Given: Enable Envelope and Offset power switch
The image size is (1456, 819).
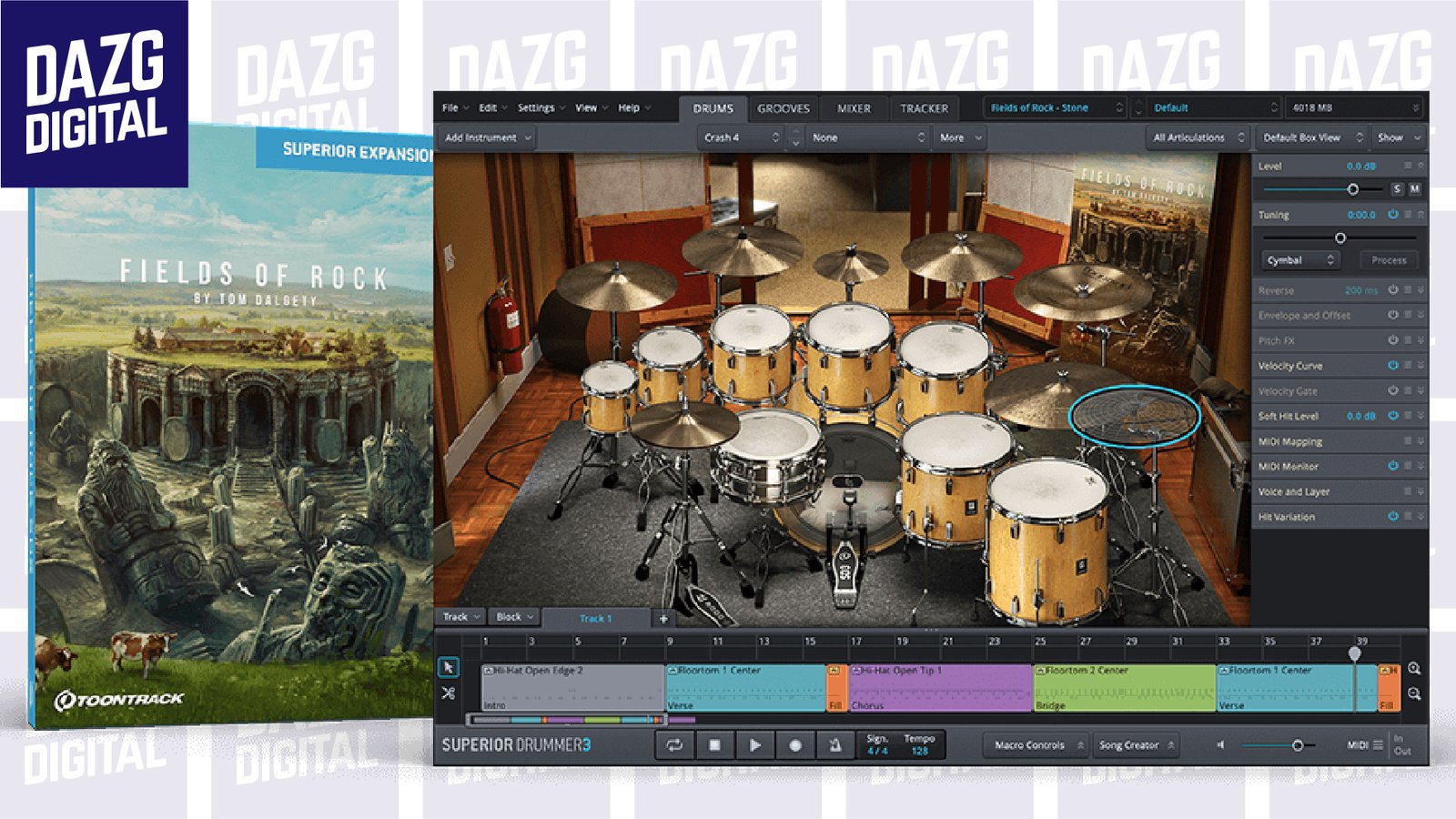Looking at the screenshot, I should [1393, 315].
